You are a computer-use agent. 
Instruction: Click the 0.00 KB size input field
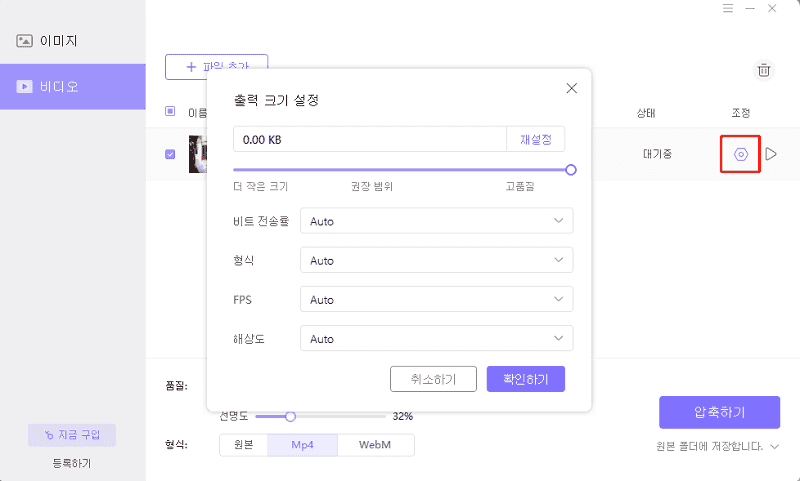tap(370, 139)
